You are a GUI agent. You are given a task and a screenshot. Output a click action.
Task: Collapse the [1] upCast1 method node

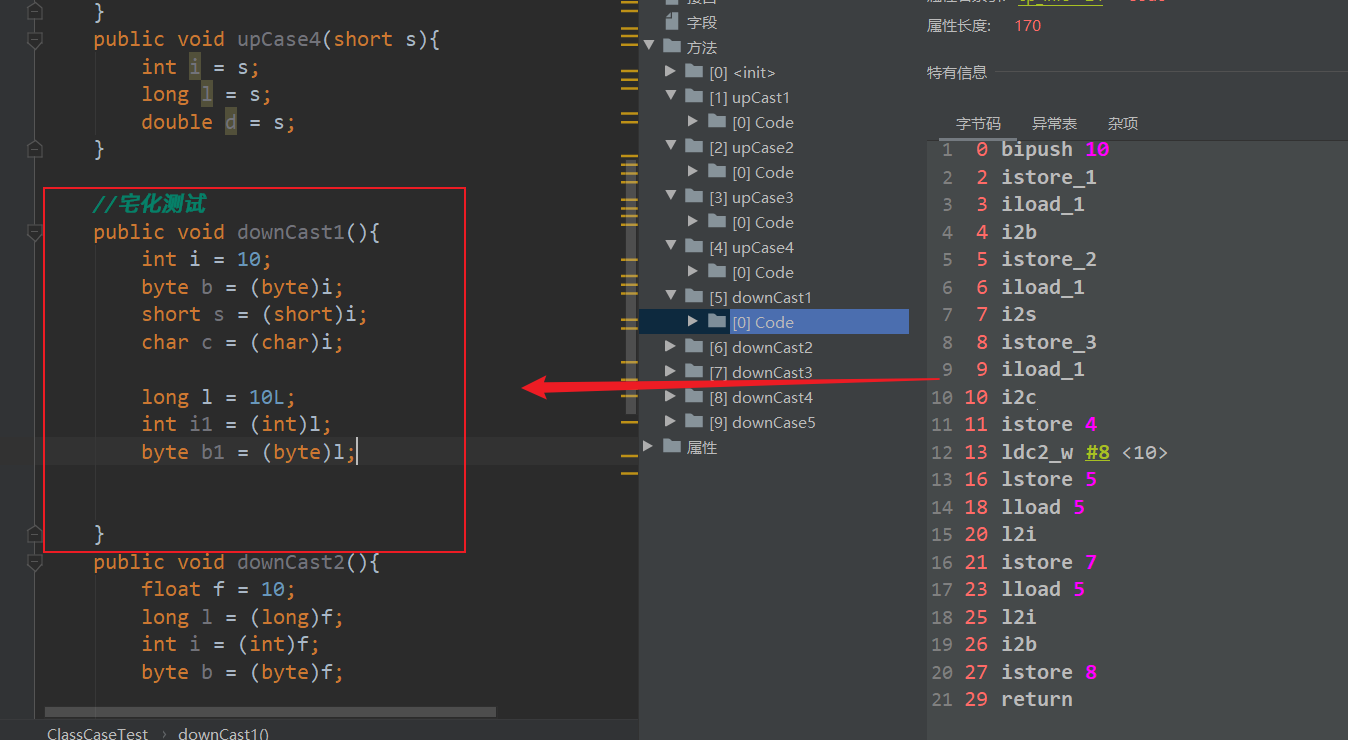(672, 97)
